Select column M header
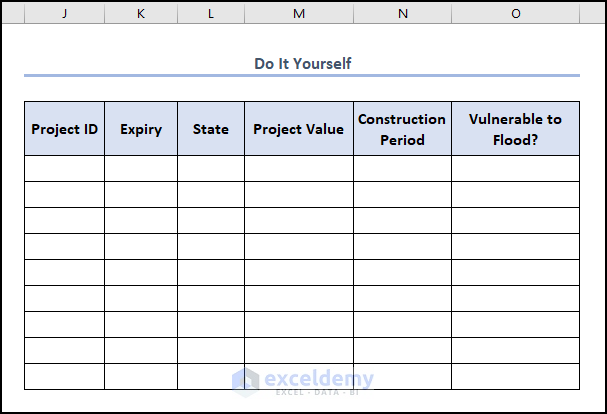 [x=298, y=13]
